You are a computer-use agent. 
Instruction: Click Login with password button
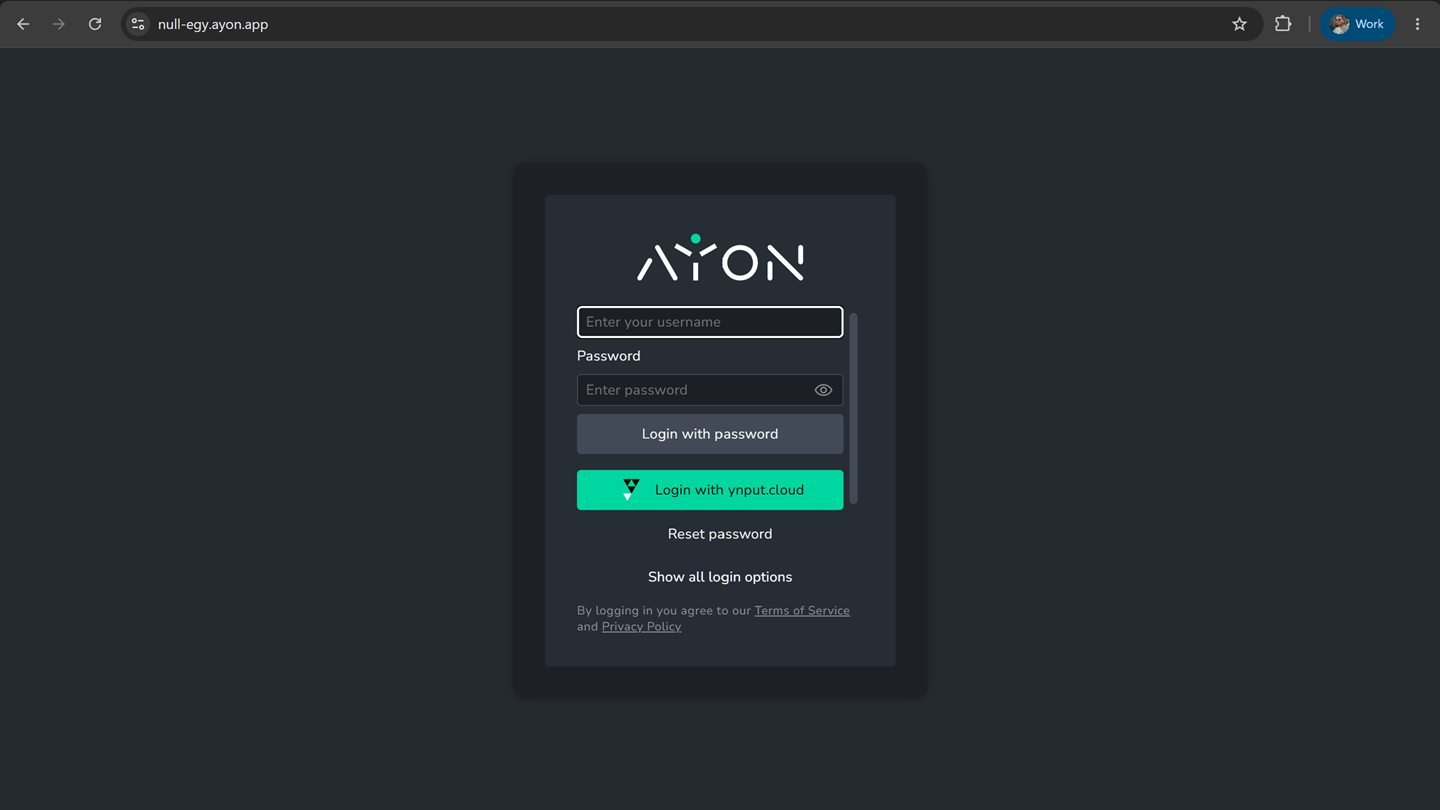(710, 434)
